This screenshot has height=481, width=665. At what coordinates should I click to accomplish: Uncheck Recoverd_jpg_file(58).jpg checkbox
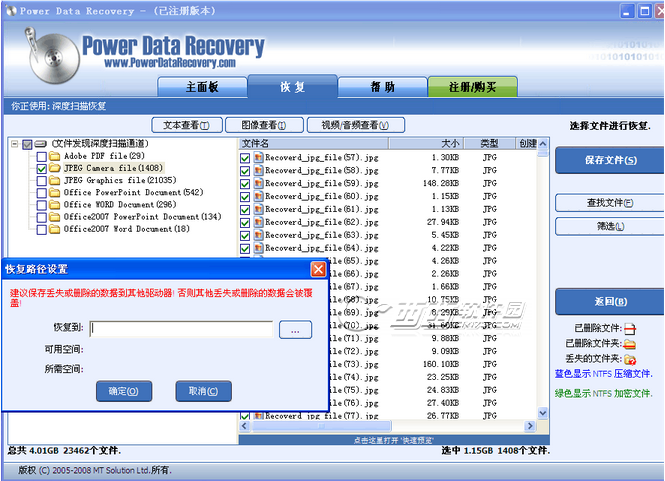coord(245,171)
